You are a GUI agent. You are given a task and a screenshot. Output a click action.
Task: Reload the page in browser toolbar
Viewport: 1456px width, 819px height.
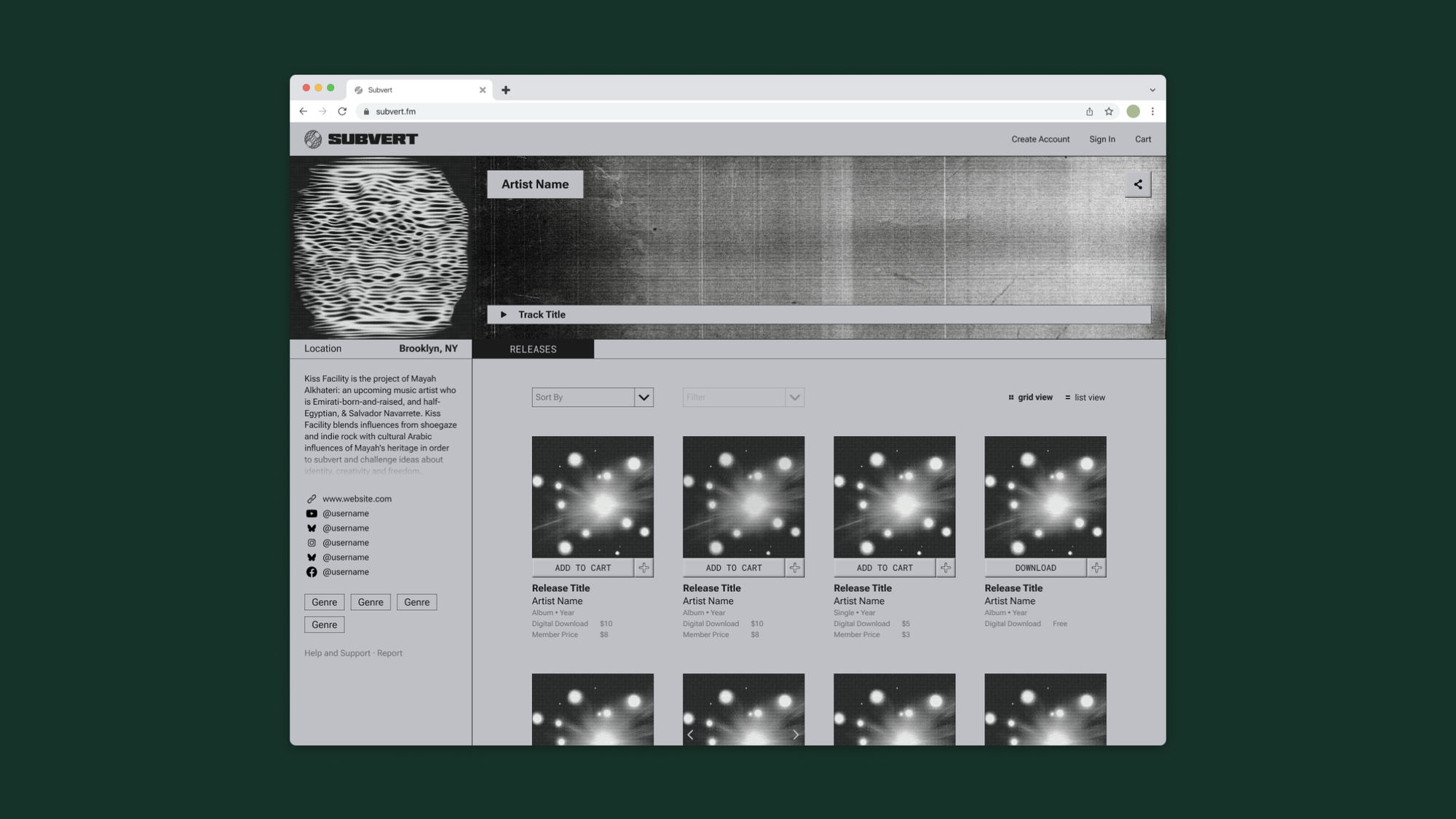pos(342,111)
